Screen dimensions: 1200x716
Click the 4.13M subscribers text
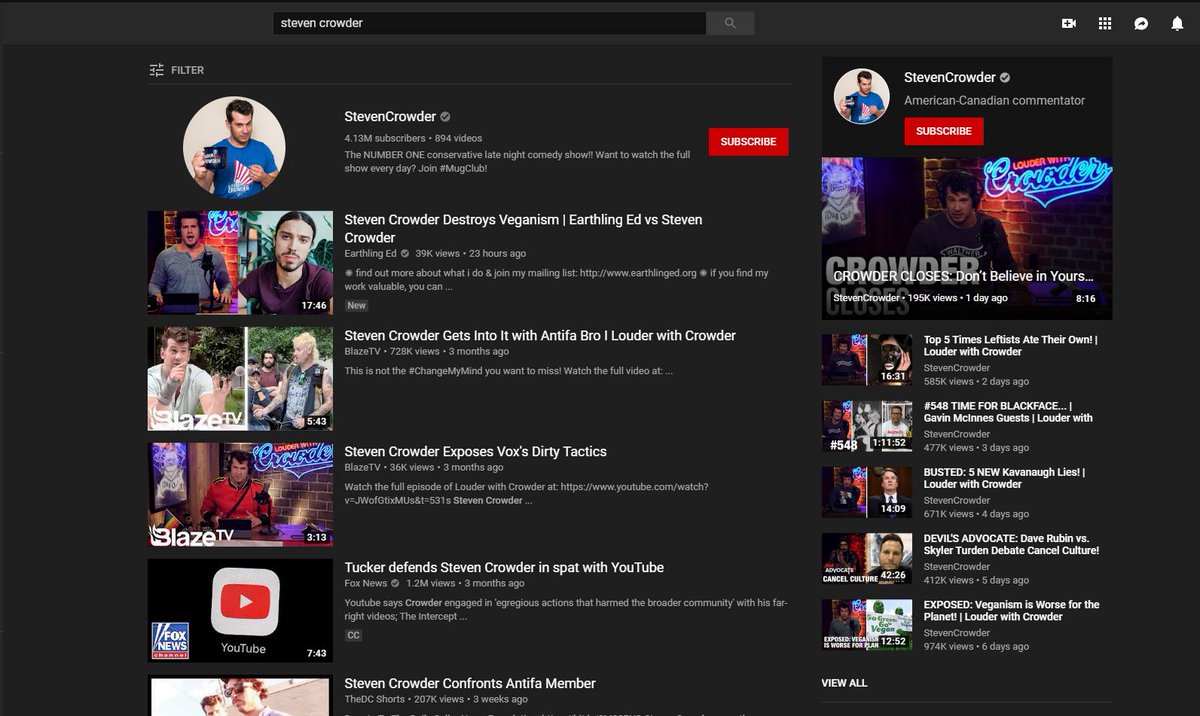(386, 138)
